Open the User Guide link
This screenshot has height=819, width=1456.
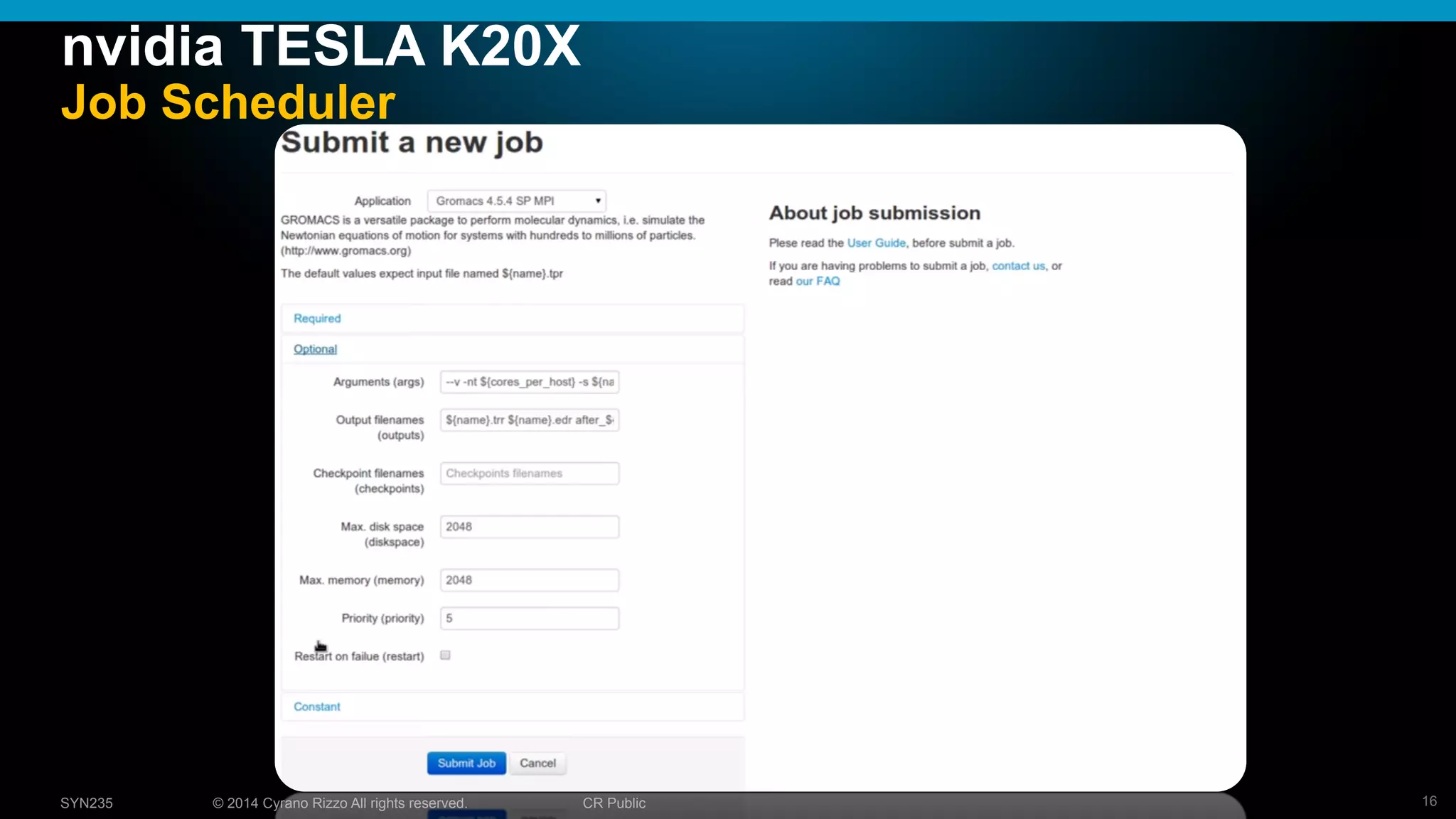tap(877, 243)
